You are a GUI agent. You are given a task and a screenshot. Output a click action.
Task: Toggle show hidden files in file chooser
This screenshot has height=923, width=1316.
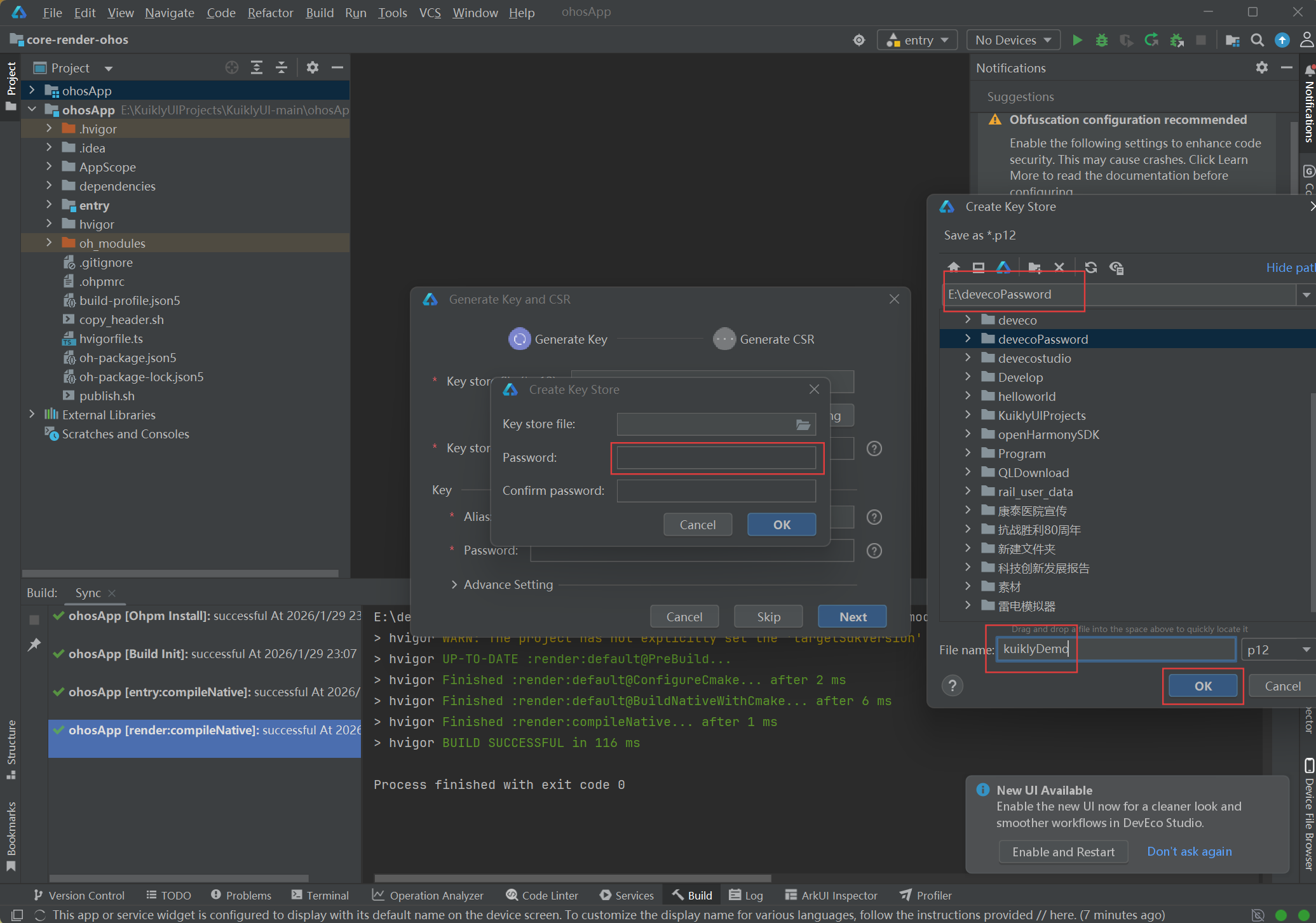click(1116, 267)
